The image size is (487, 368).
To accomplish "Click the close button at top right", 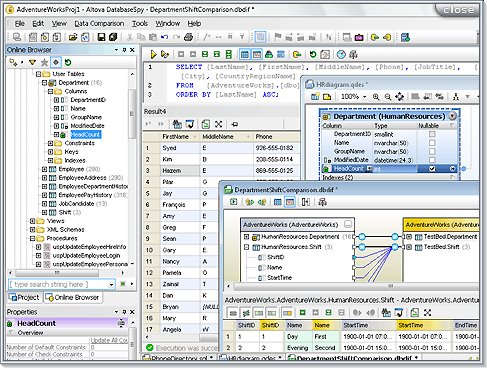I will 458,10.
